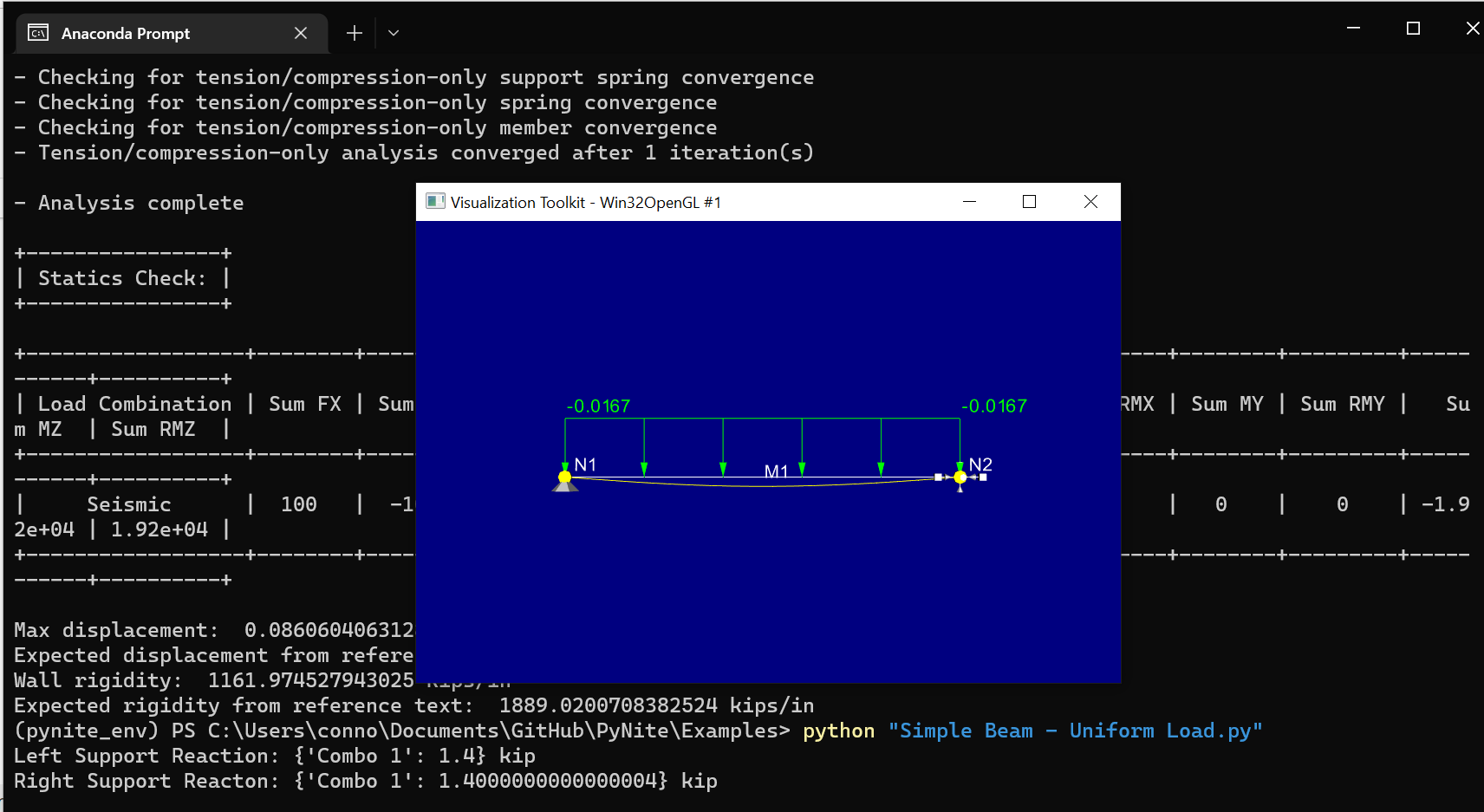Close the Anaconda Prompt tab
Viewport: 1484px width, 812px height.
pos(301,33)
